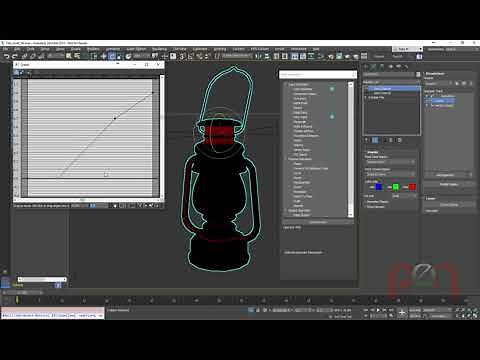This screenshot has width=480, height=360.
Task: Toggle Pin Stack under the modifier stack
Action: click(367, 140)
